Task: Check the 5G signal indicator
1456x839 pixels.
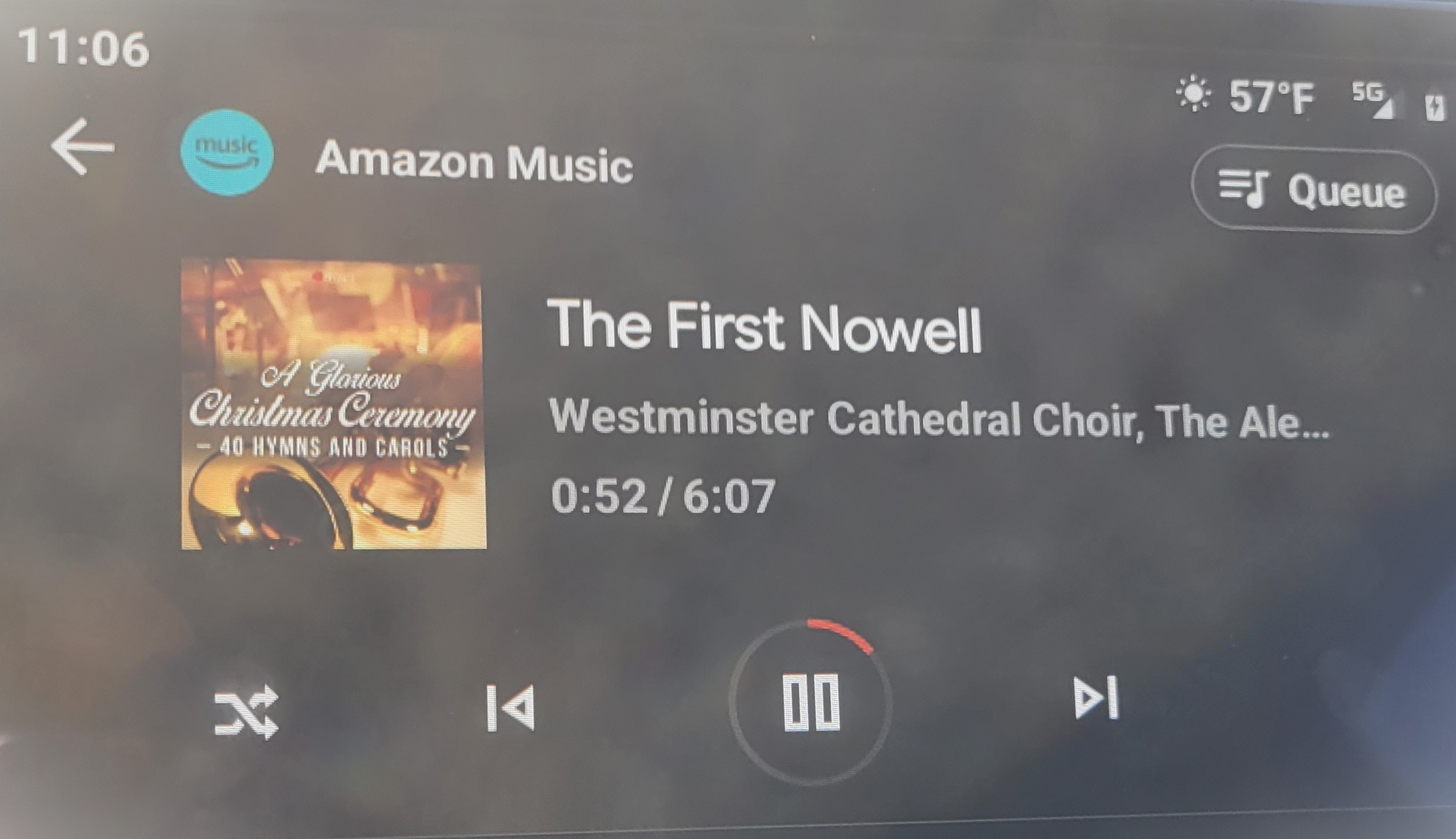Action: click(1373, 100)
